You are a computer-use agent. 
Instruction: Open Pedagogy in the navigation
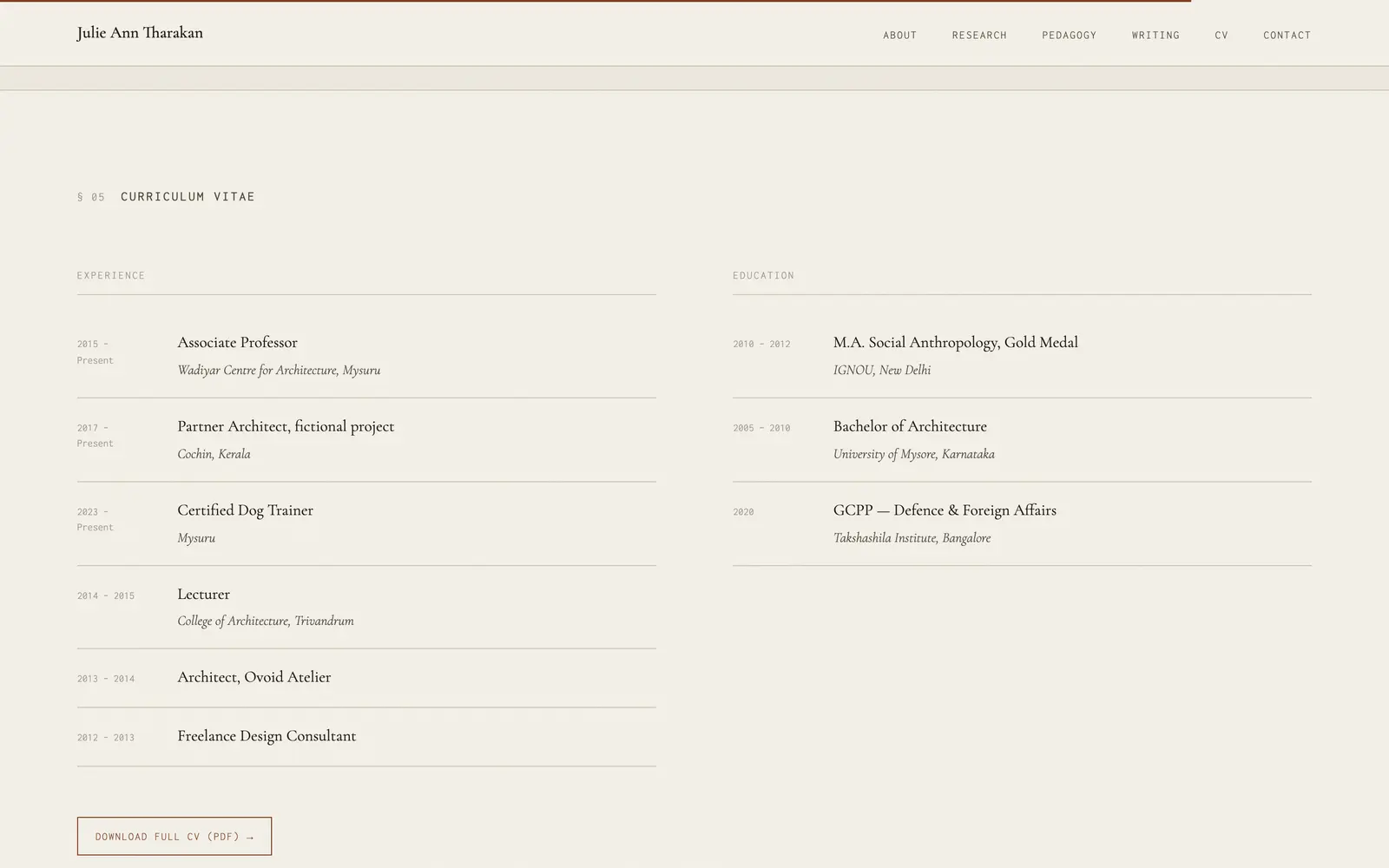1069,36
